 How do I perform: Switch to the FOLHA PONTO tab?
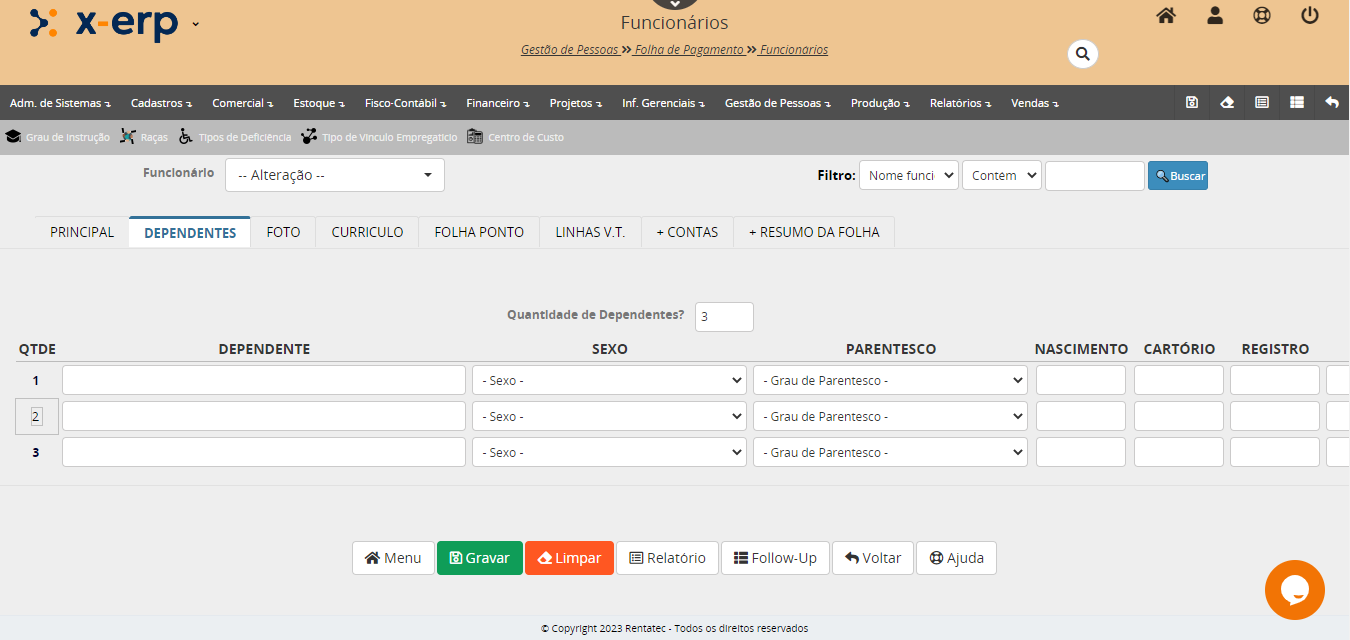coord(478,232)
